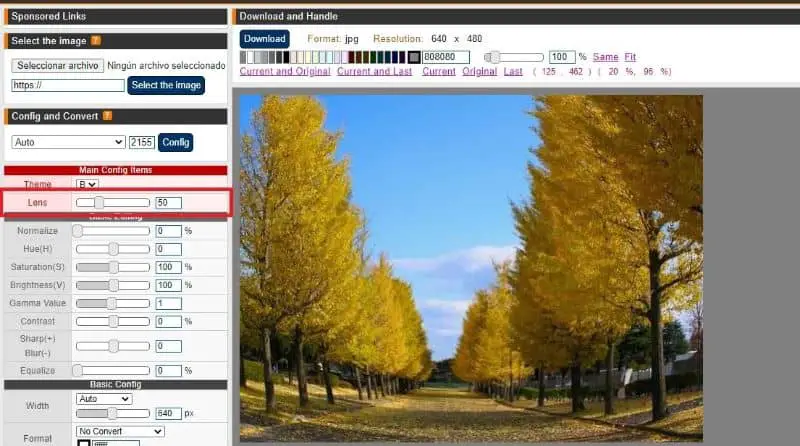Viewport: 800px width, 446px height.
Task: Adjust the Normalize slider
Action: pyautogui.click(x=113, y=231)
